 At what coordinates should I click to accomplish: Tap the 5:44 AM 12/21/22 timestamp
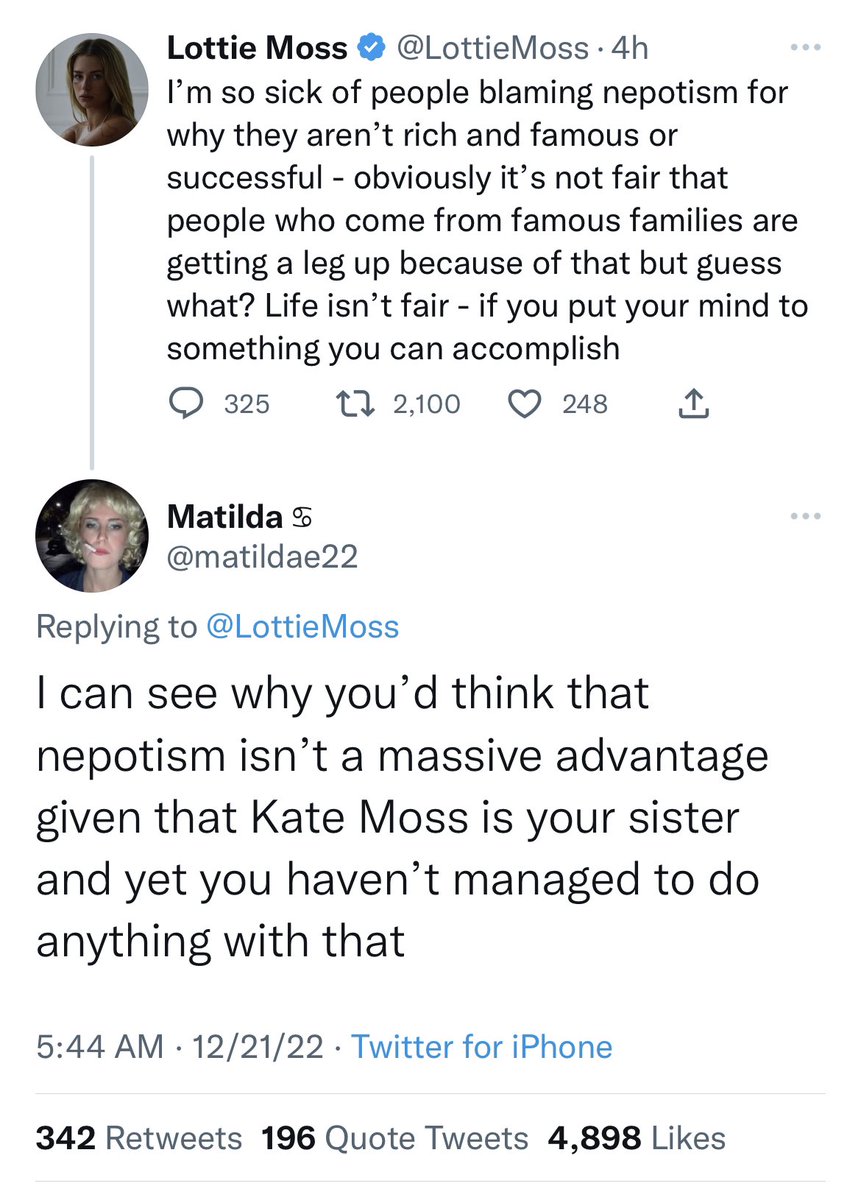180,1047
